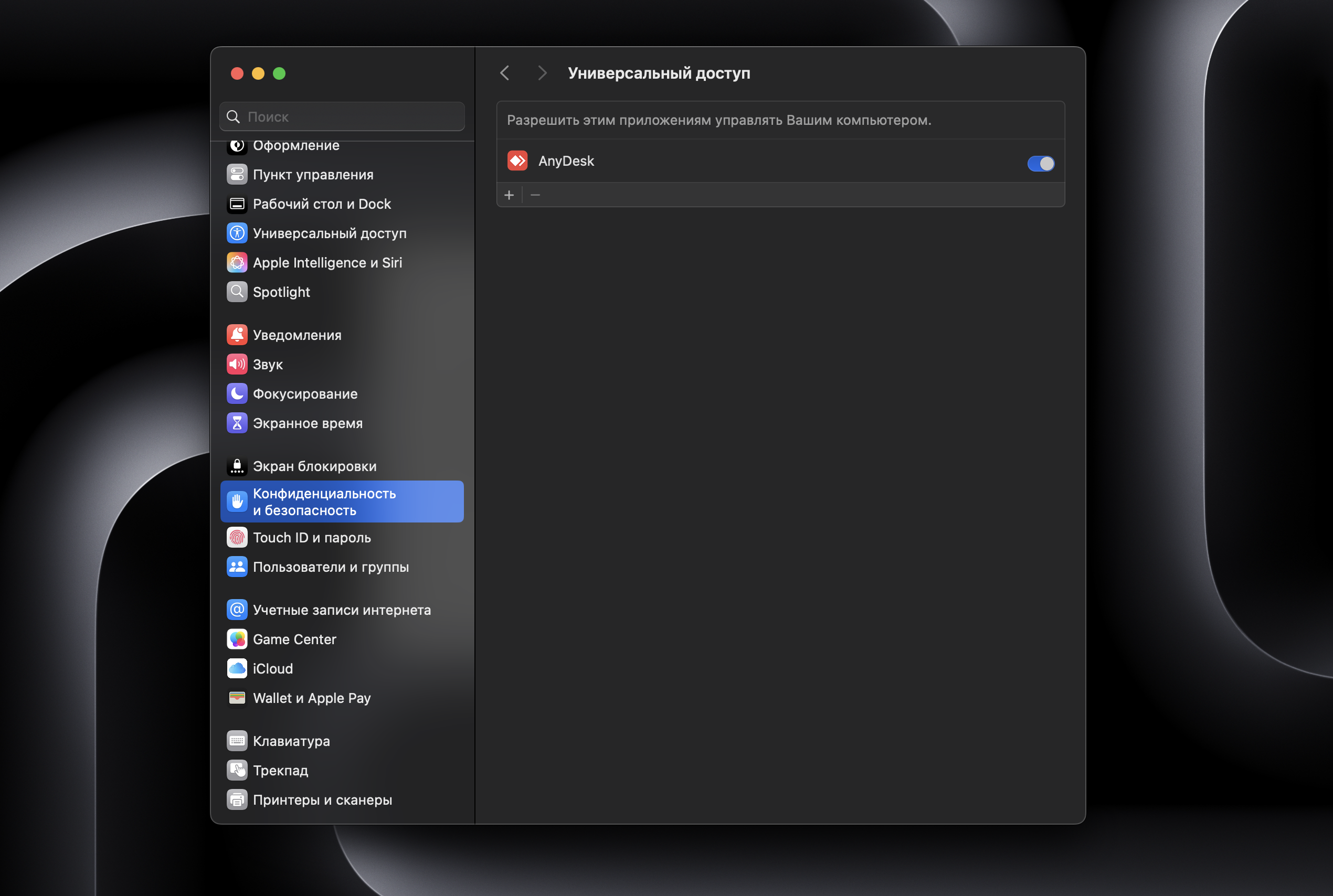The width and height of the screenshot is (1333, 896).
Task: Focus the Поиск search field
Action: (342, 116)
